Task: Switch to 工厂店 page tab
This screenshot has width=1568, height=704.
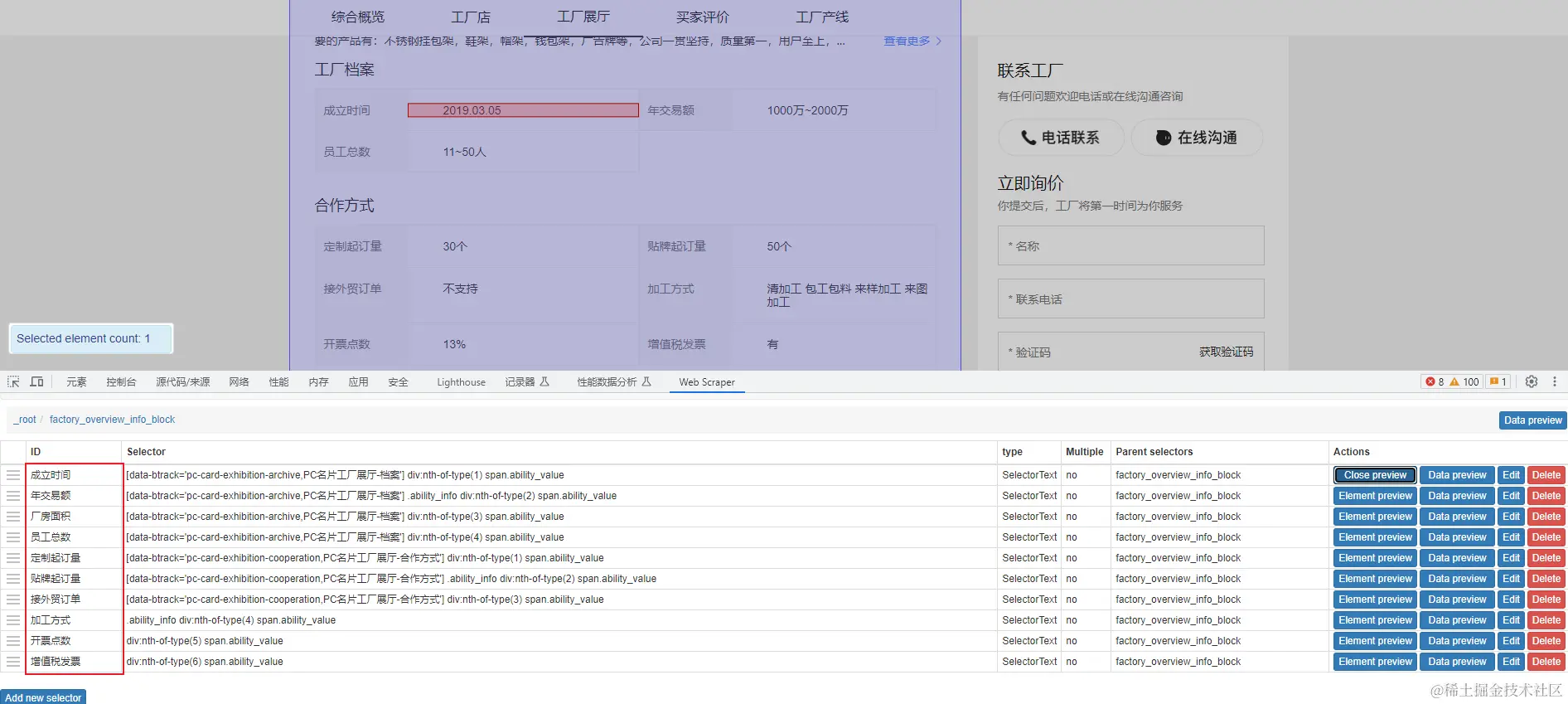Action: pos(471,17)
